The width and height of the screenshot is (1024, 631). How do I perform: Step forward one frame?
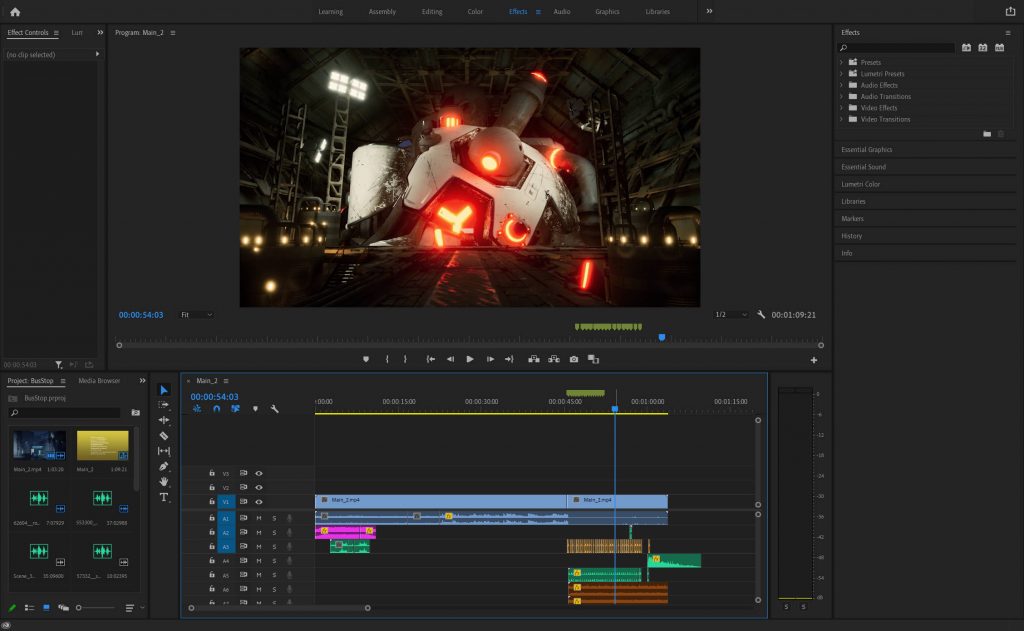coord(490,359)
